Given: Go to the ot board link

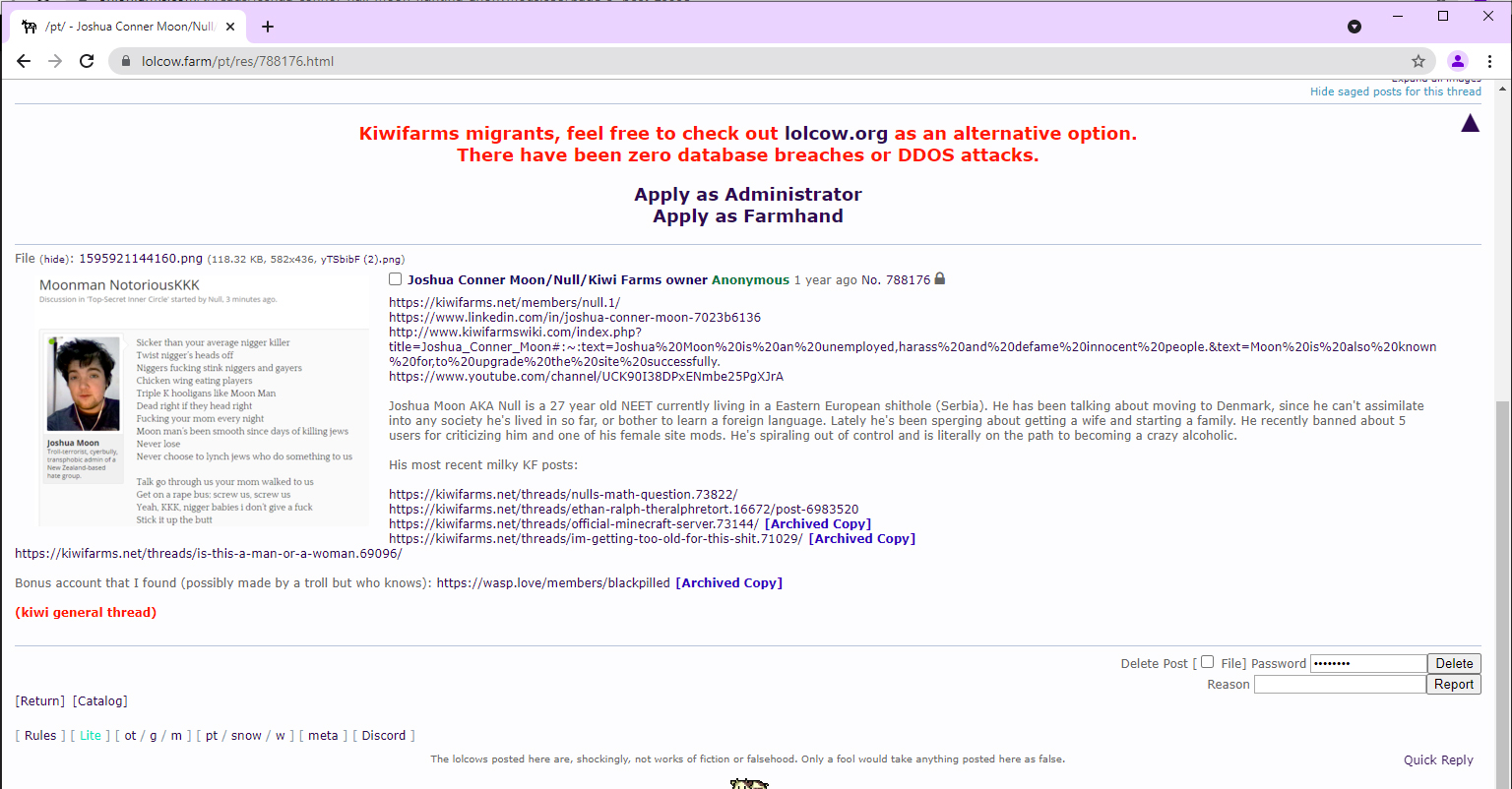Looking at the screenshot, I should coord(130,736).
